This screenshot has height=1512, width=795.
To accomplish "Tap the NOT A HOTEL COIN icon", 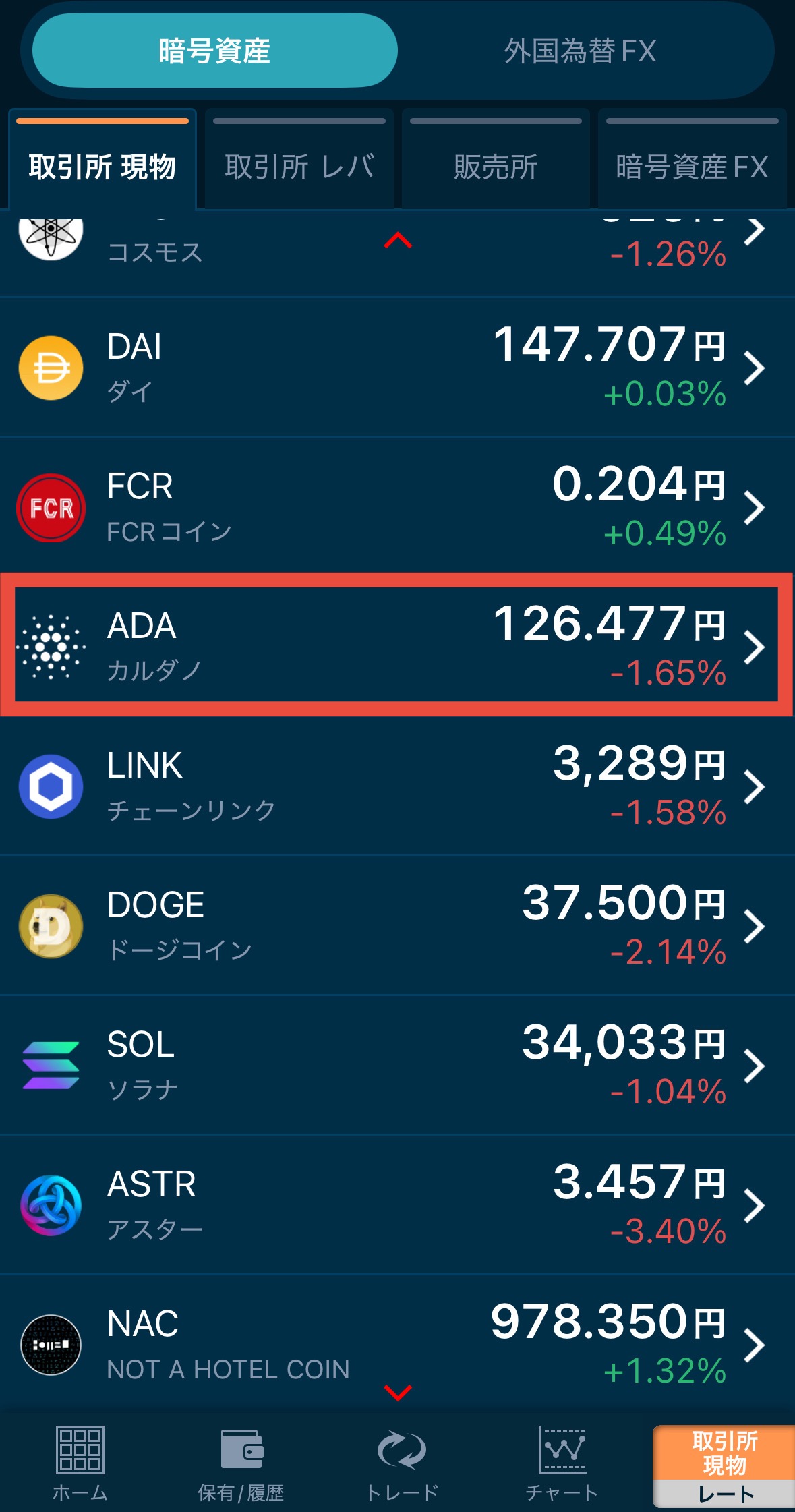I will (x=51, y=1345).
